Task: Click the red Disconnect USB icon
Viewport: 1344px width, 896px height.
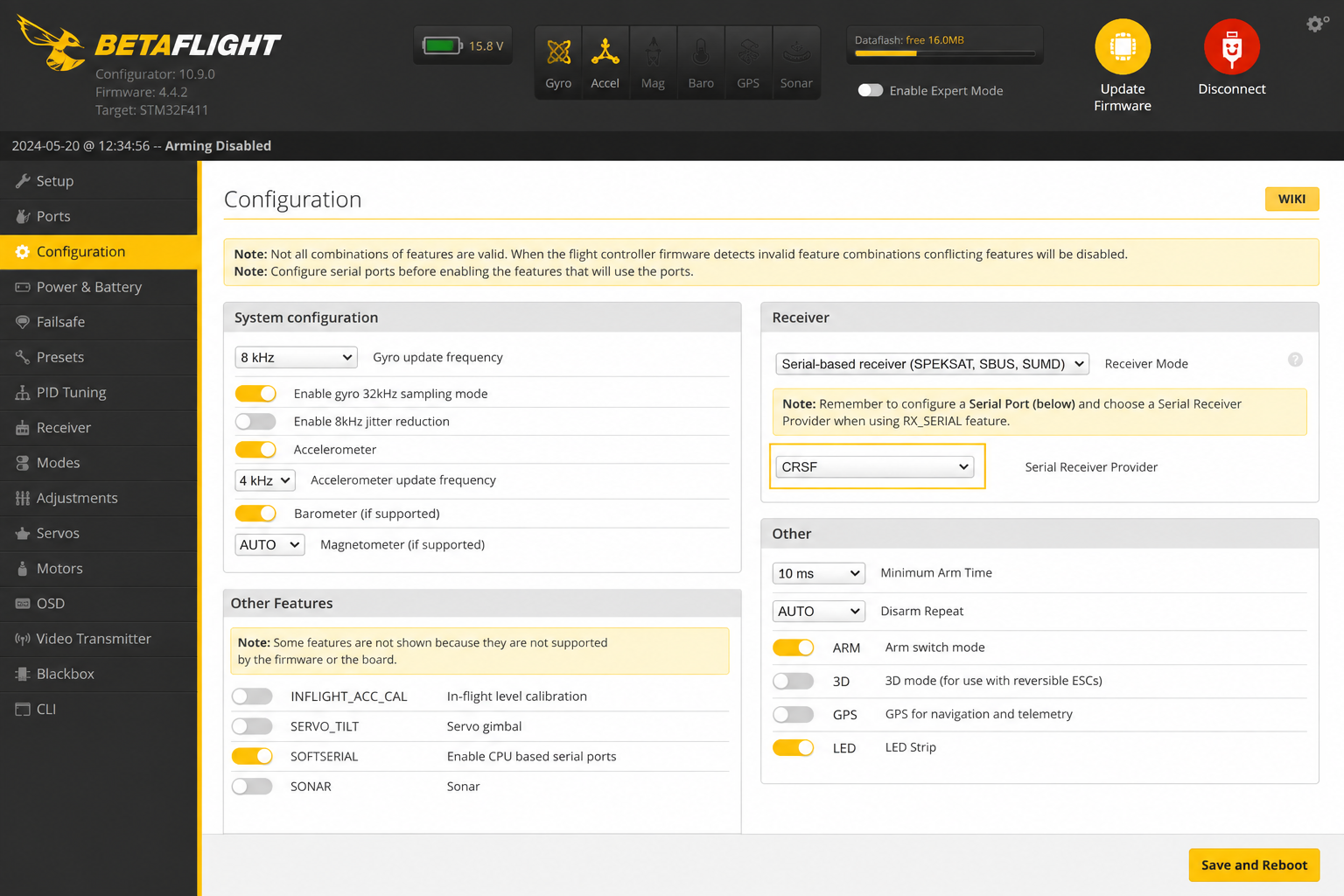Action: click(1232, 46)
